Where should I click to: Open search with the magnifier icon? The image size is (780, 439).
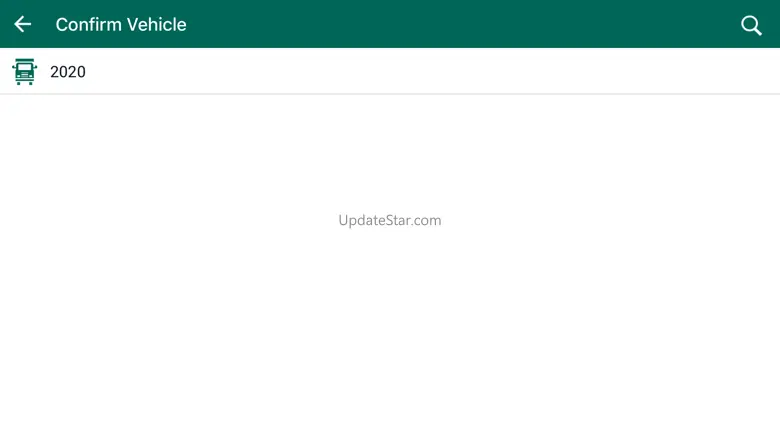751,25
